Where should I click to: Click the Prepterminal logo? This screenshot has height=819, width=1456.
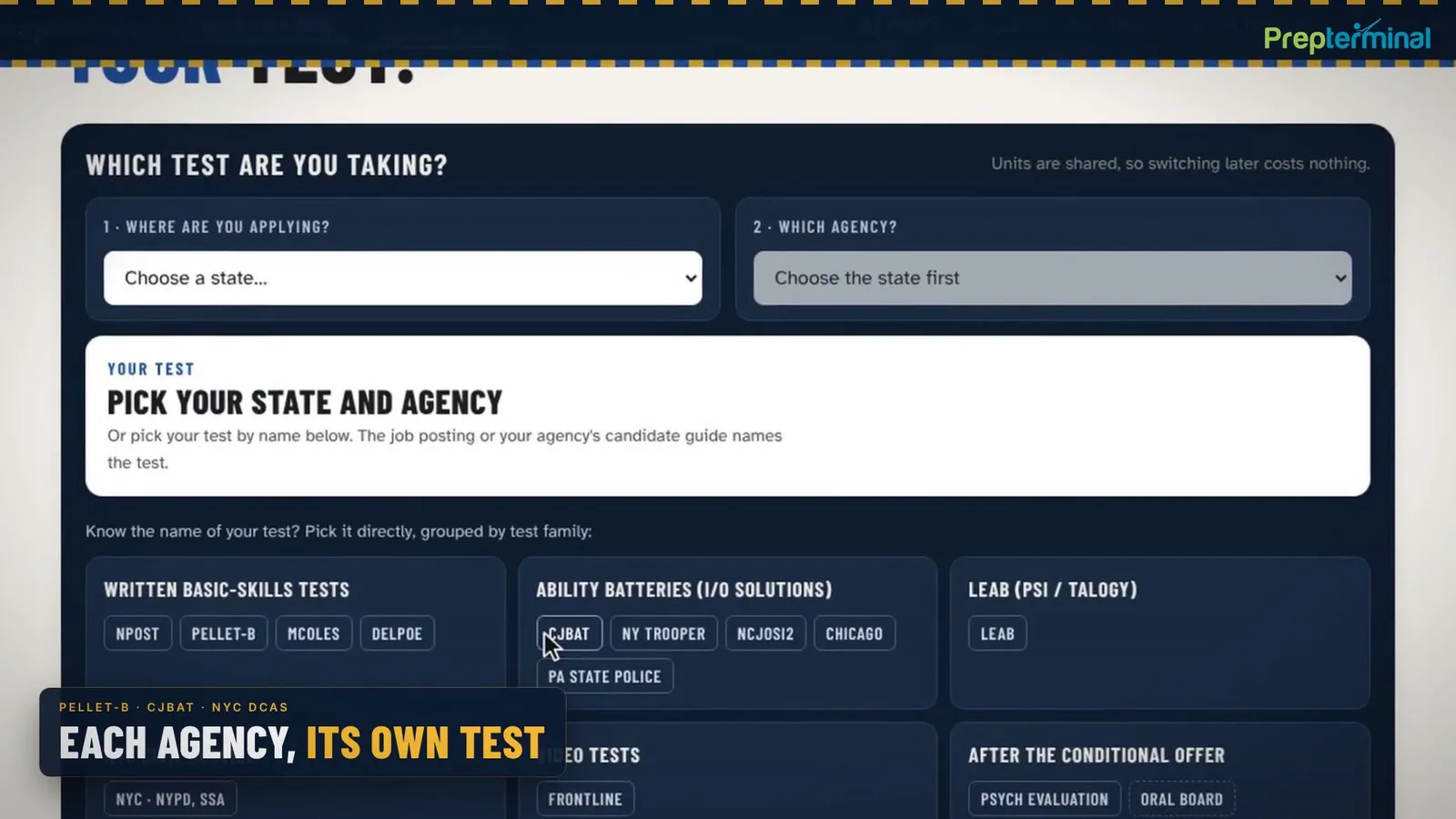point(1347,36)
